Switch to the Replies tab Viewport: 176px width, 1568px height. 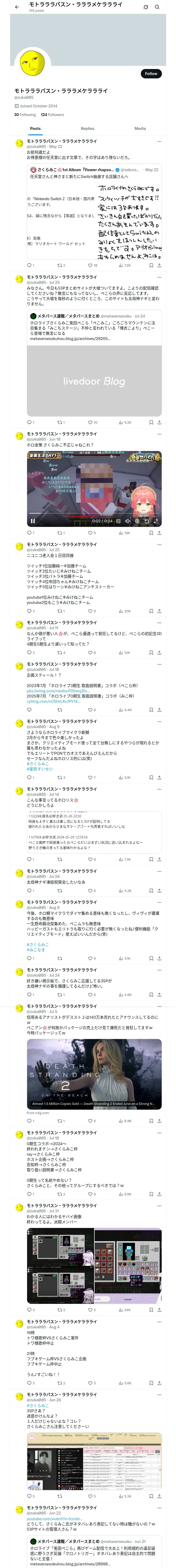click(x=87, y=128)
